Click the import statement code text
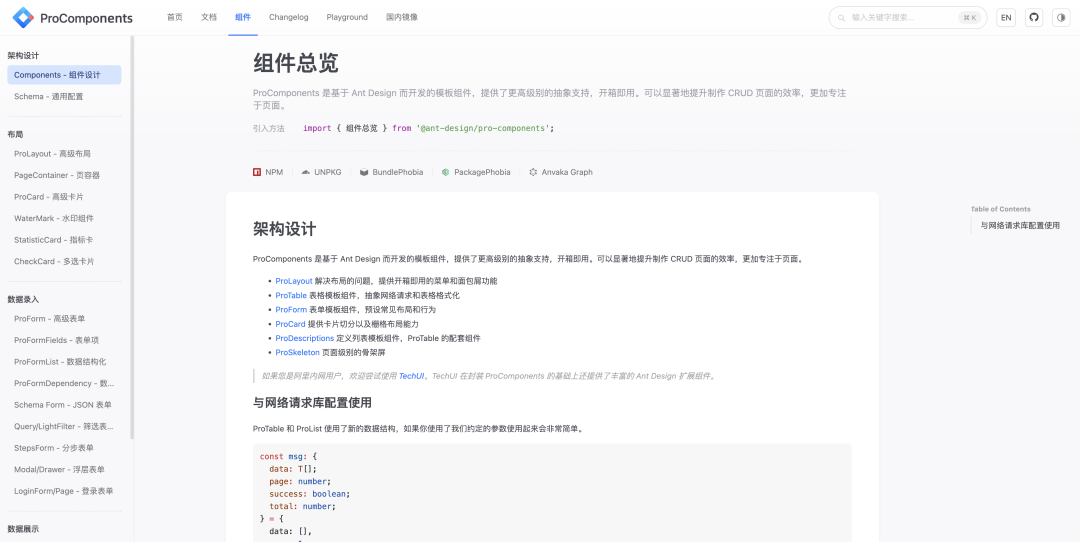The image size is (1080, 542). [x=428, y=128]
